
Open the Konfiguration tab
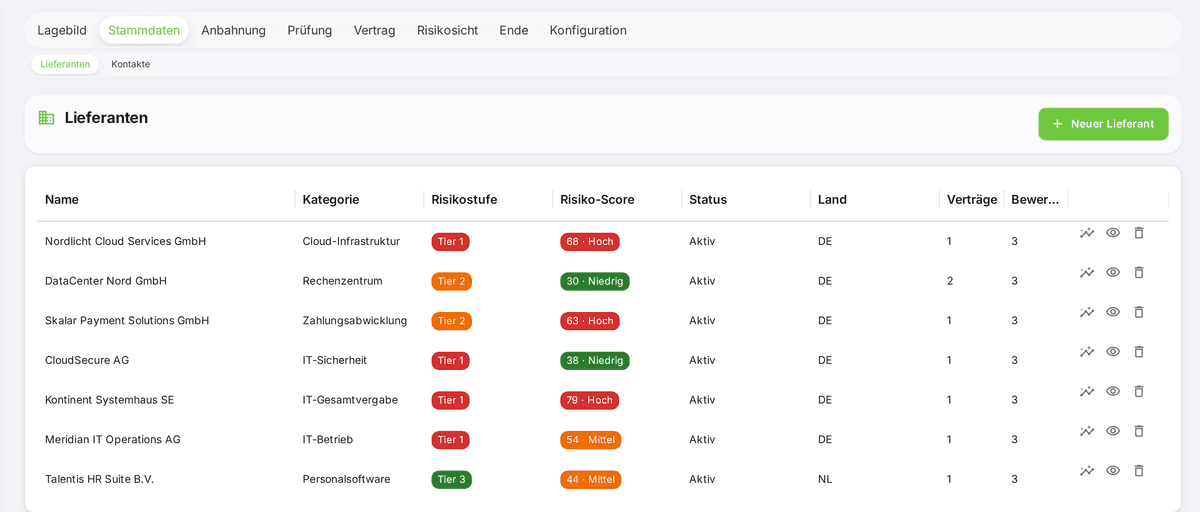point(588,30)
